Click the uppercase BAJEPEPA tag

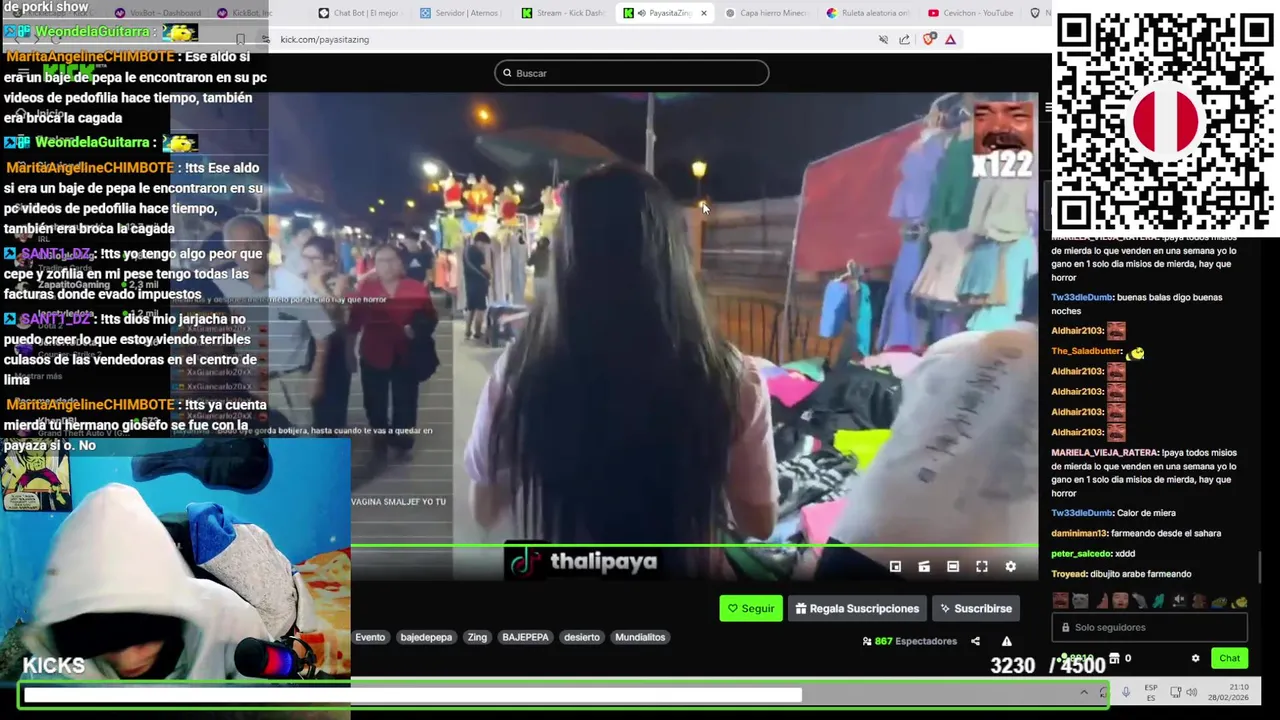pyautogui.click(x=525, y=637)
